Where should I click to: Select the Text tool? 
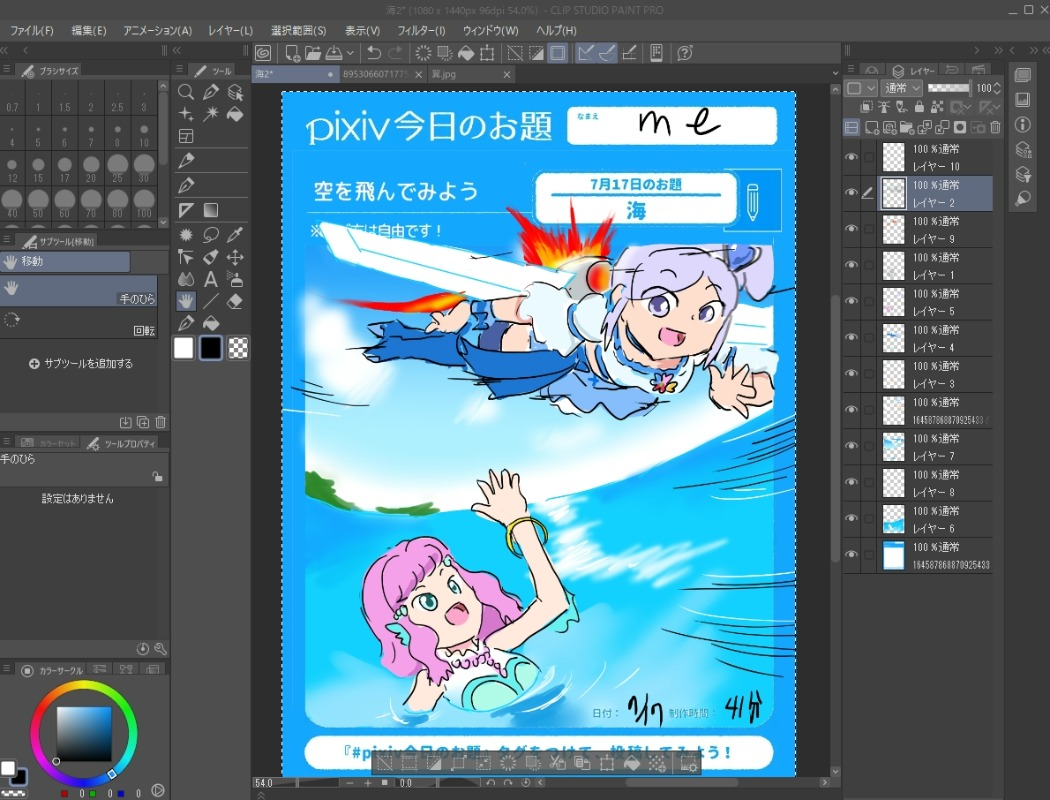click(211, 279)
